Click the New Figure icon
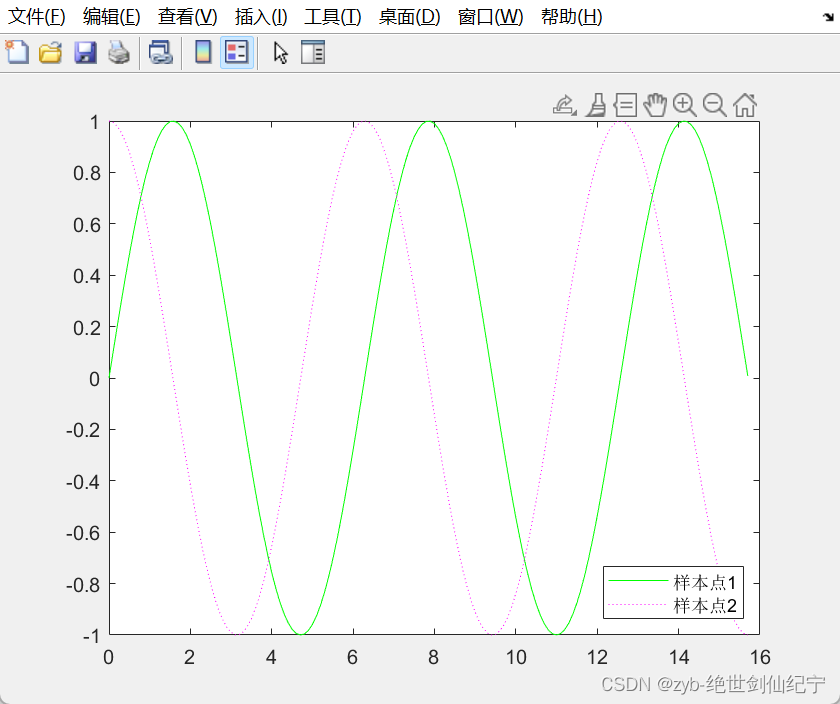840x704 pixels. (x=17, y=53)
